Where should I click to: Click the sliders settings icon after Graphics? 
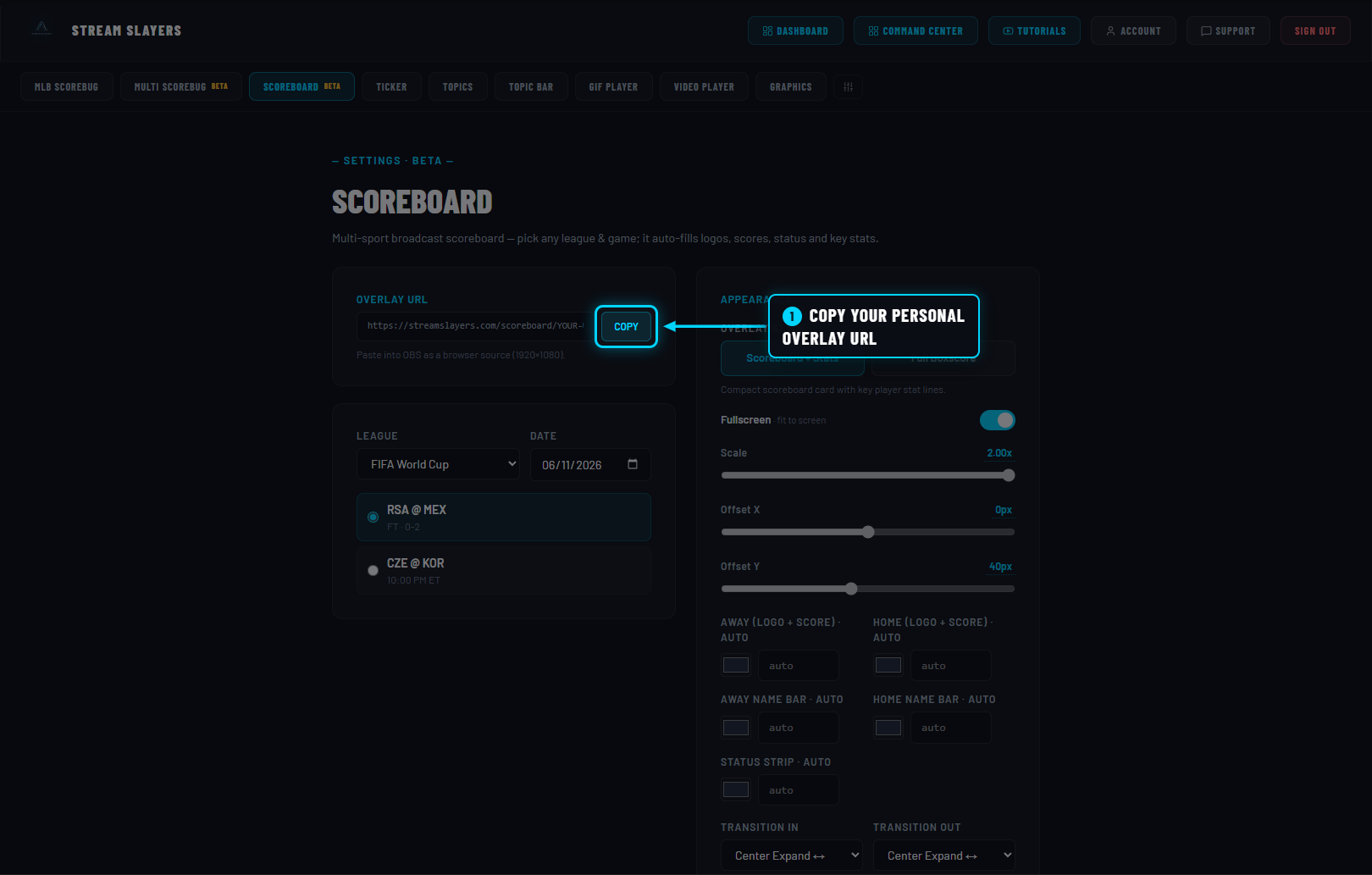click(848, 86)
